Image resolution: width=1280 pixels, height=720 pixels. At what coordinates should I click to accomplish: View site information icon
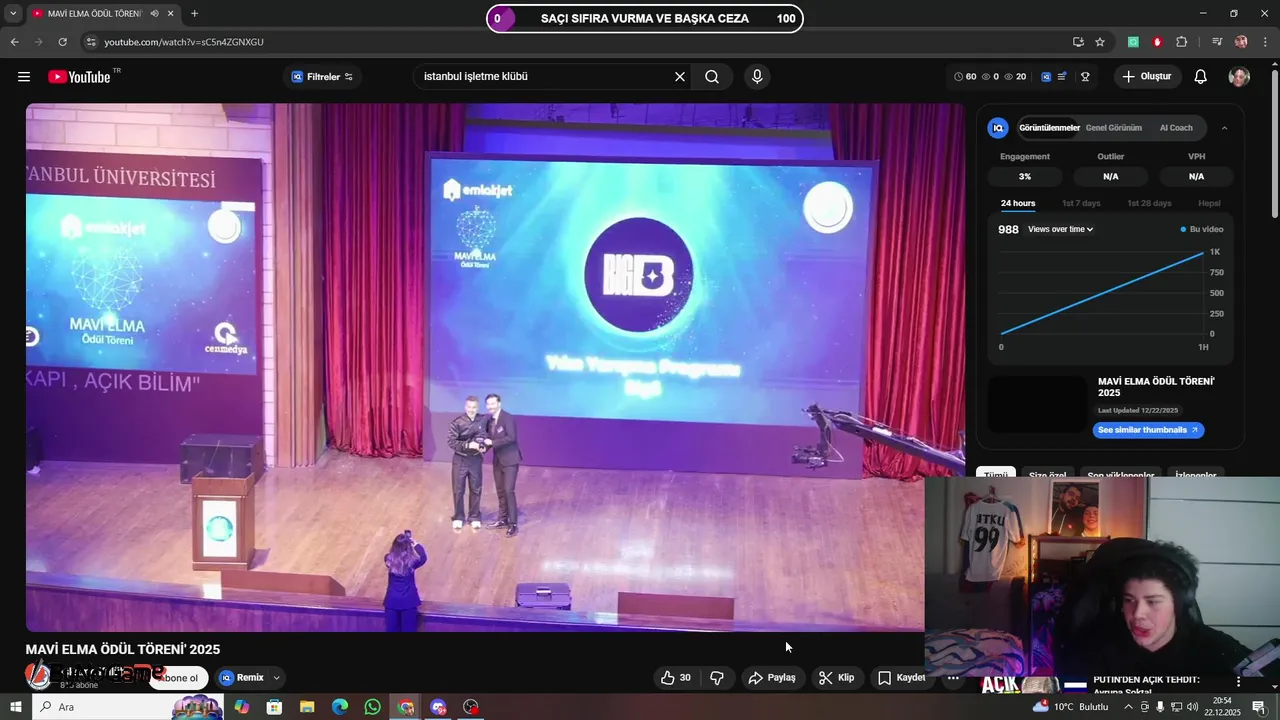(90, 42)
